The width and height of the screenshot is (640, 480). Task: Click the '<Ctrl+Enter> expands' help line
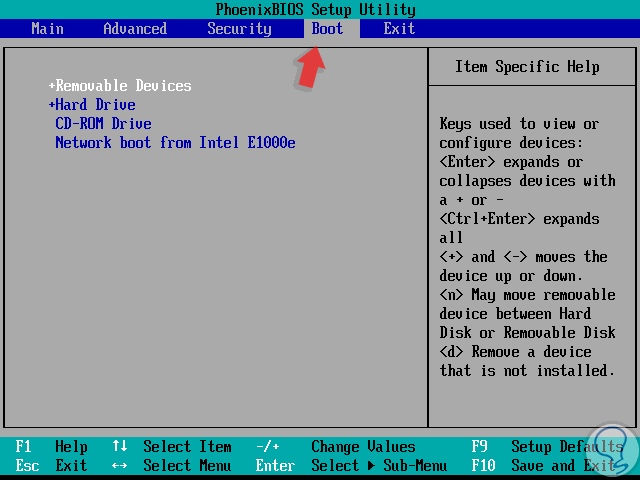(x=519, y=219)
